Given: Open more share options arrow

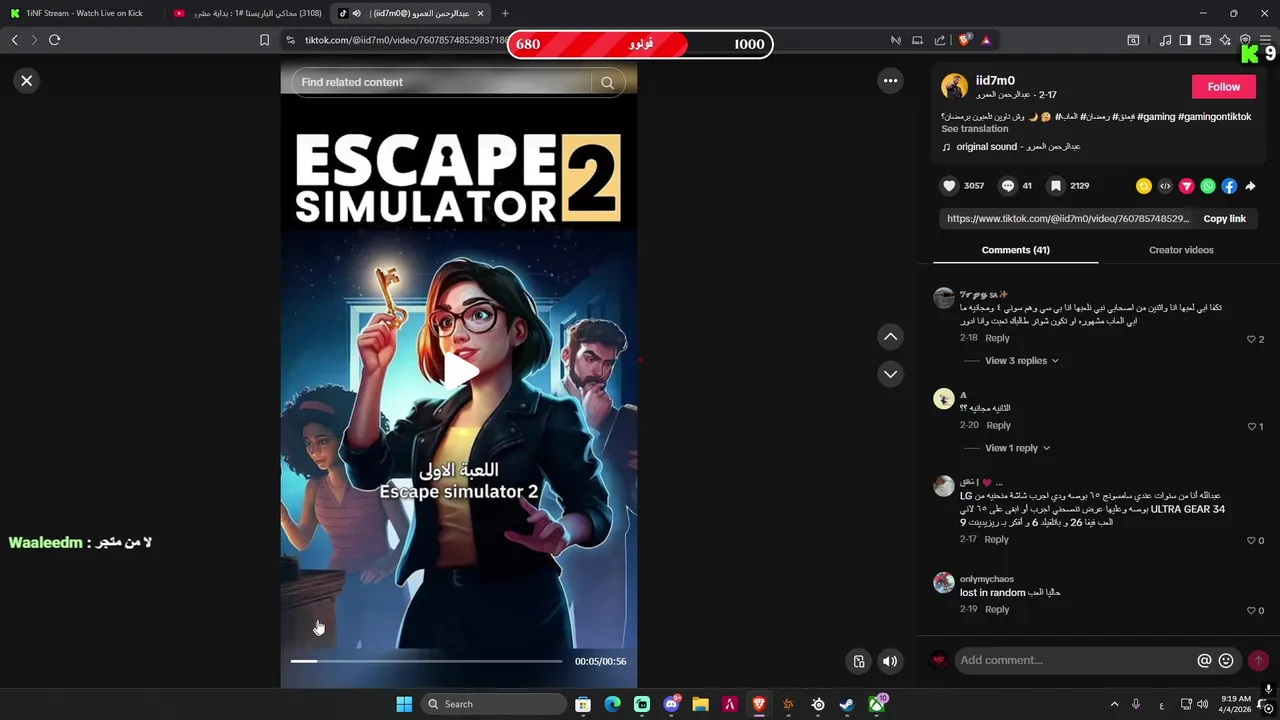Looking at the screenshot, I should pos(1250,186).
